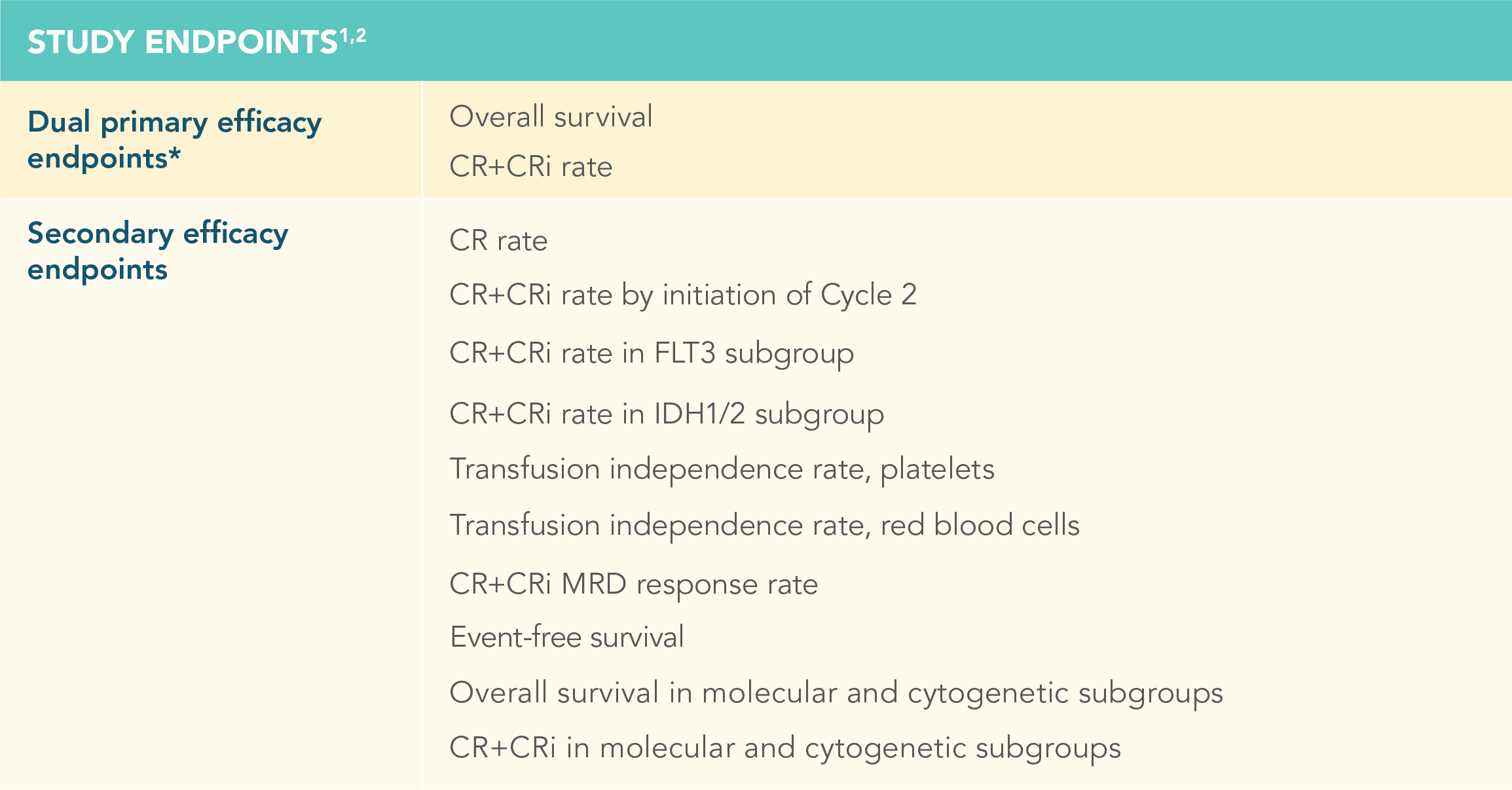The width and height of the screenshot is (1512, 790).
Task: Click 'CR+CRi rate in IDH1/2 subgroup'
Action: click(667, 414)
